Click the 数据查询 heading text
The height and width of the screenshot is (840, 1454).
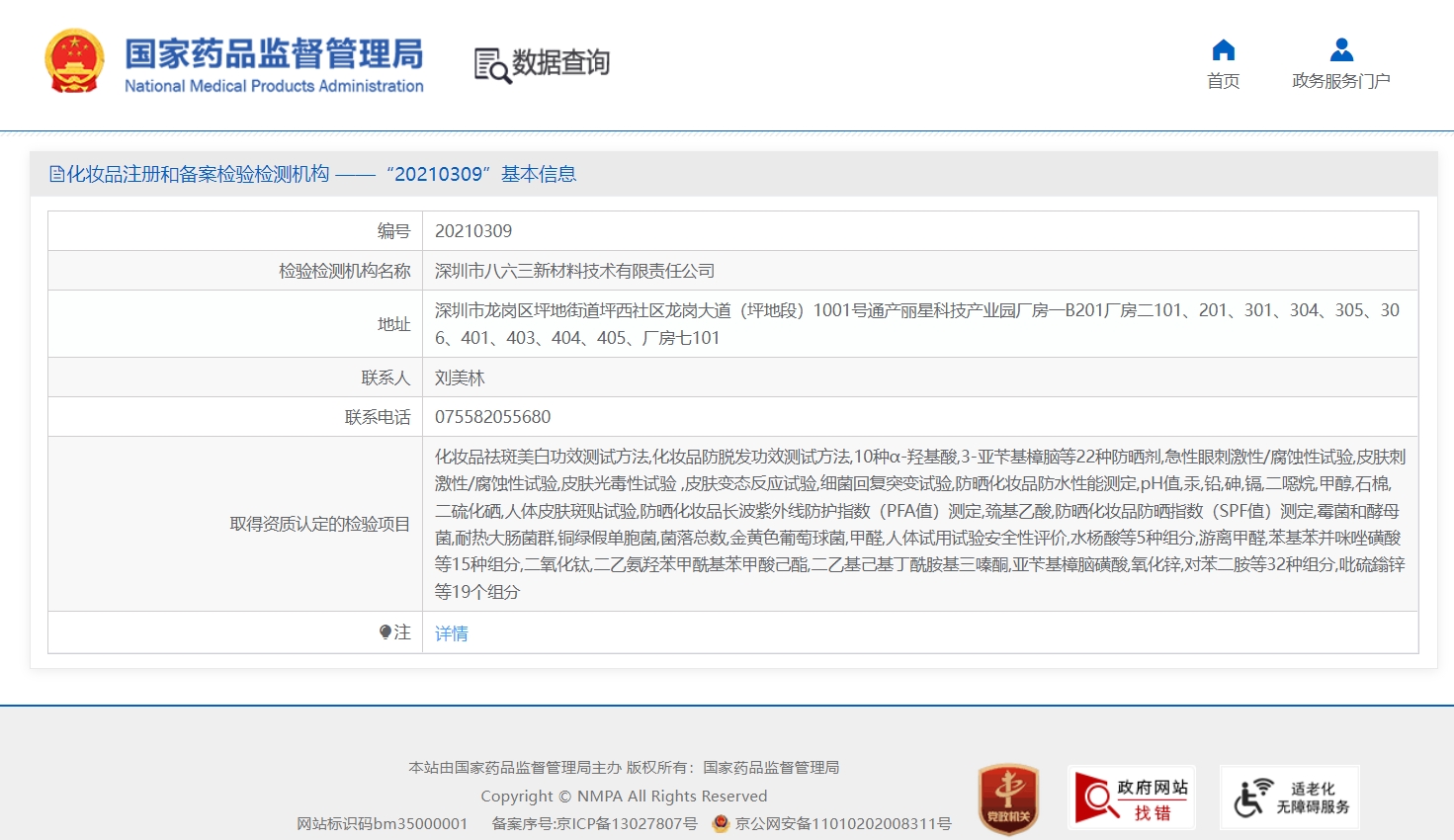(560, 62)
